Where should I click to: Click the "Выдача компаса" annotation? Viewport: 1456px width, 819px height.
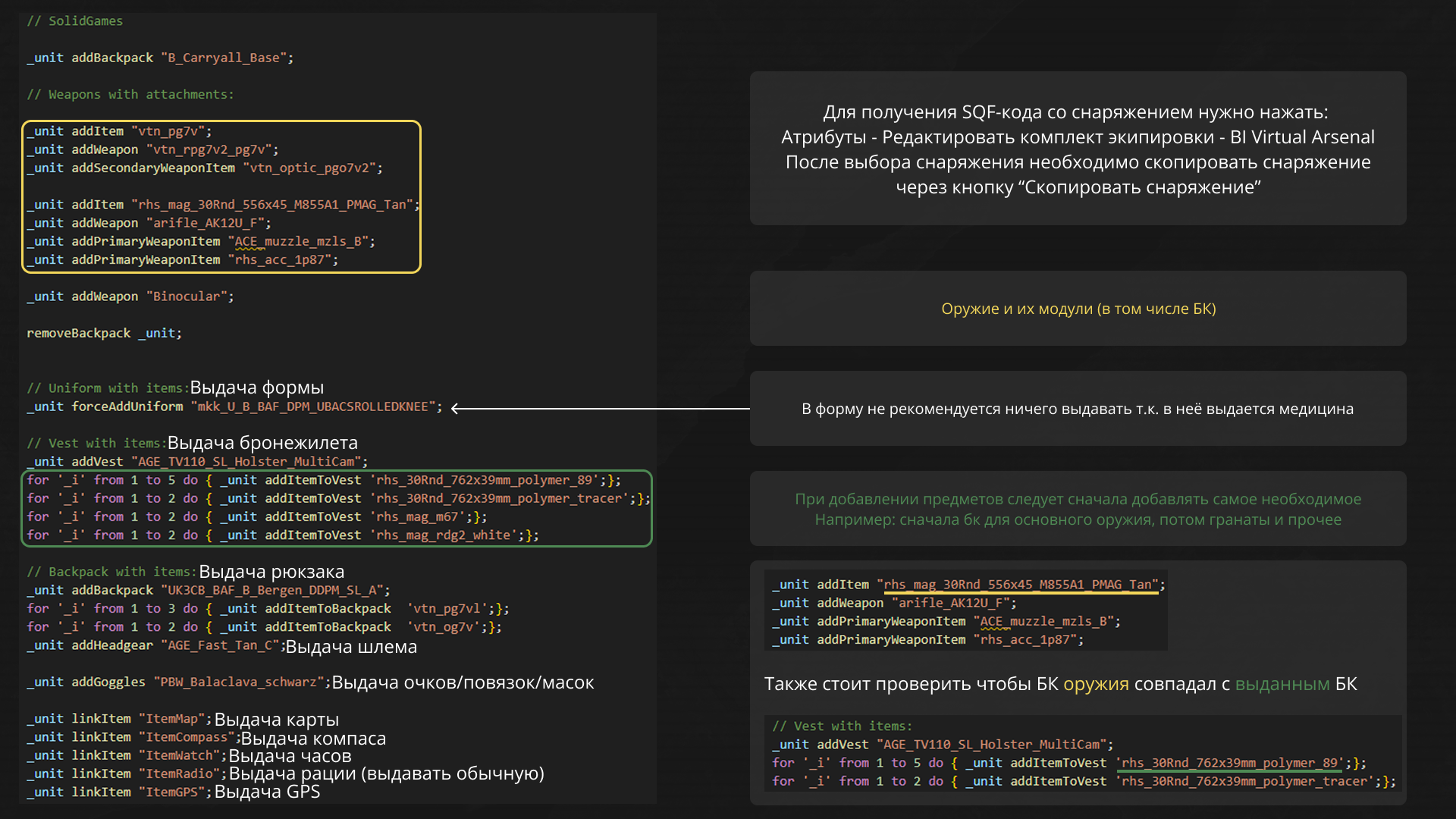pos(313,739)
